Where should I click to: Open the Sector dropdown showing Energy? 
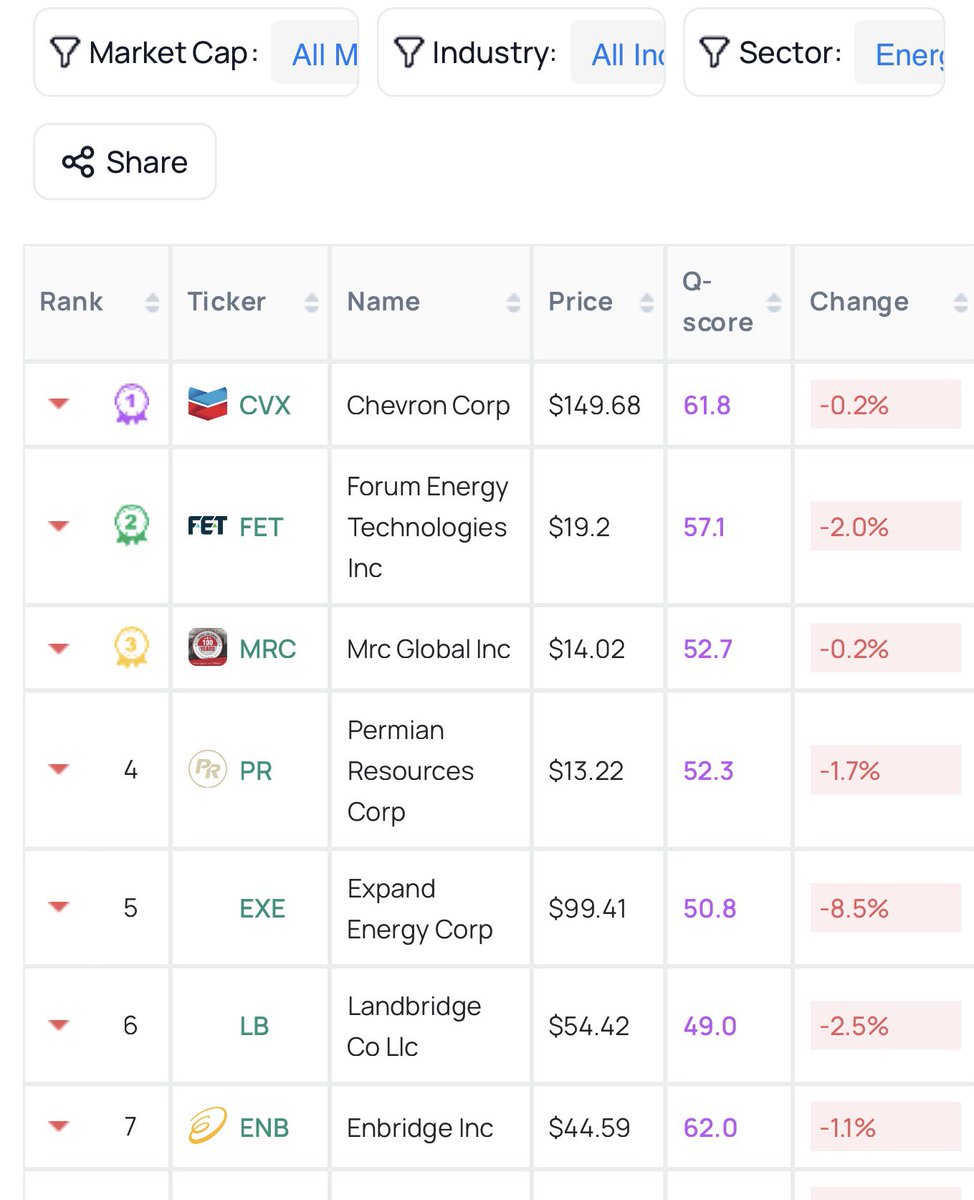coord(900,54)
